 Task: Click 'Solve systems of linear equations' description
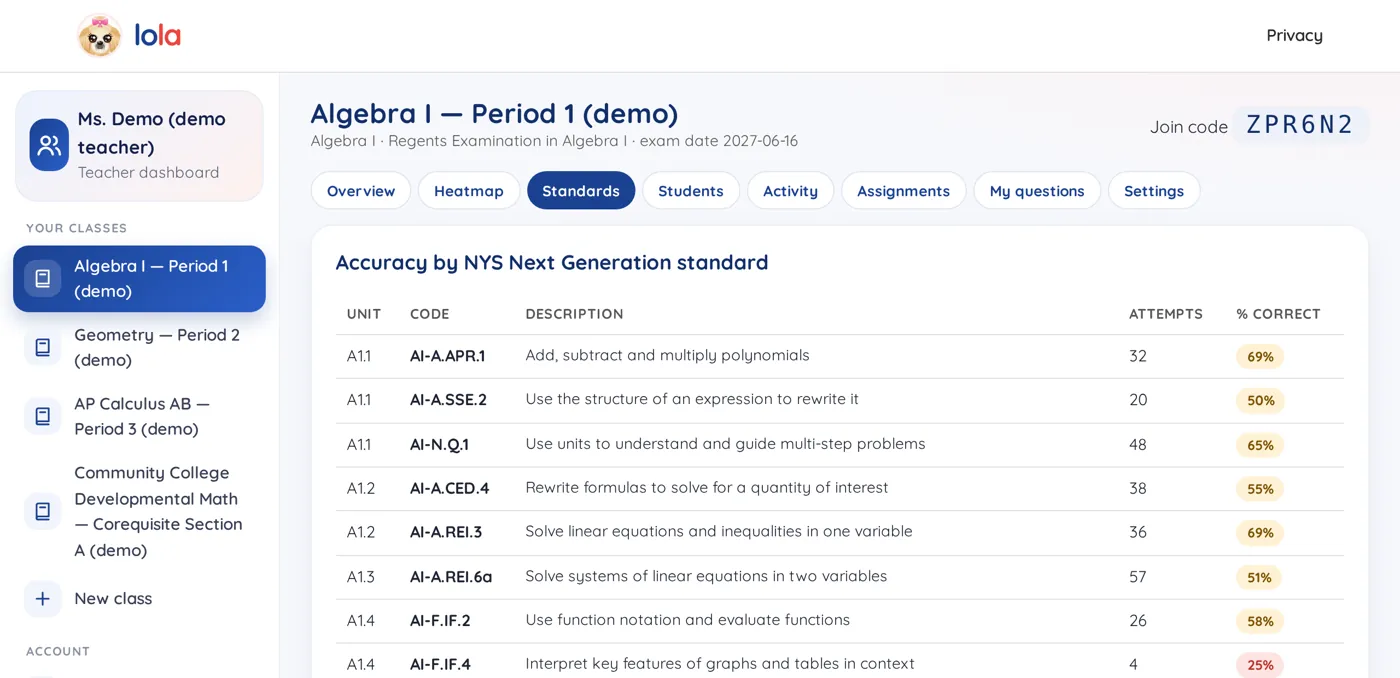pos(706,576)
